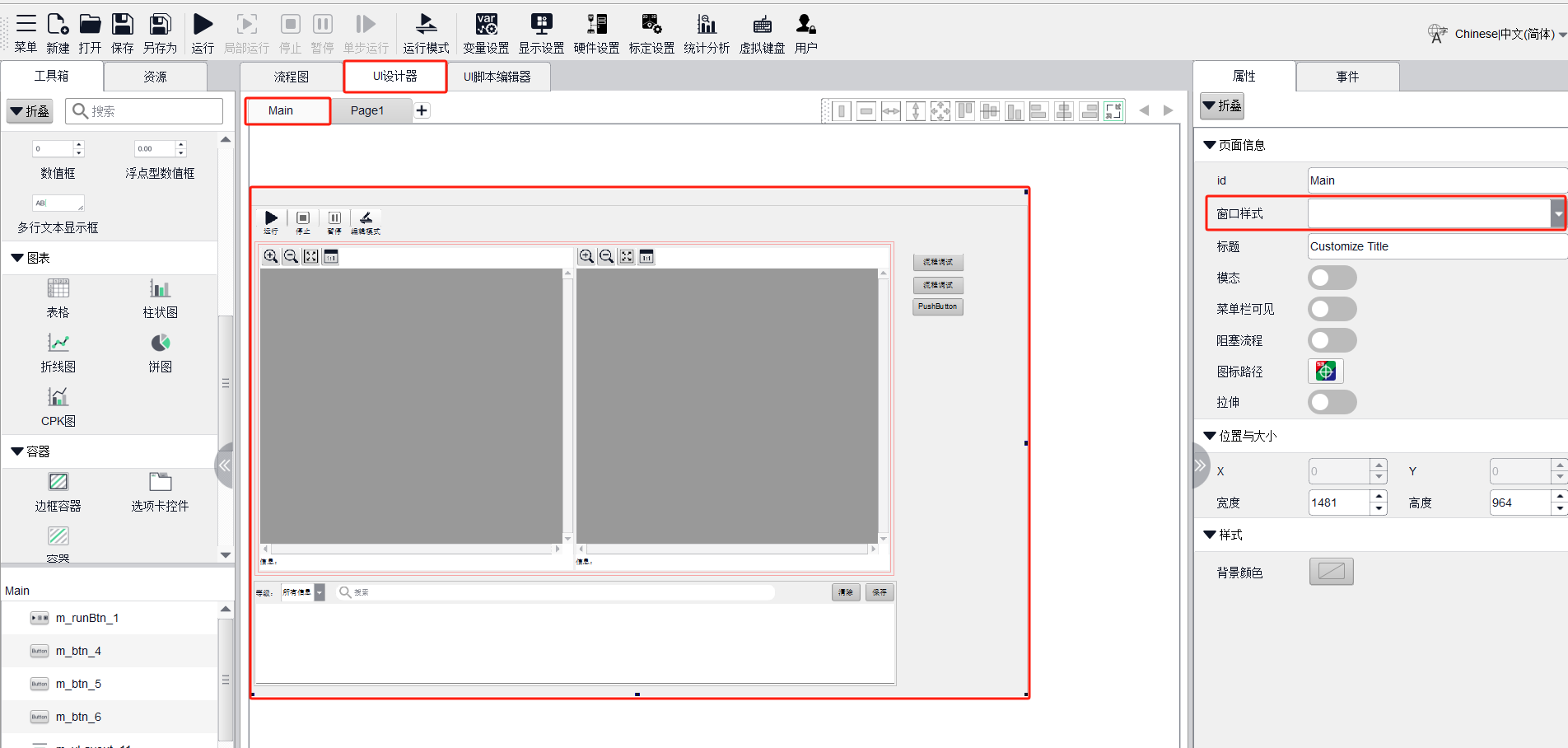This screenshot has height=748, width=1568.
Task: Open the 虚拟键盘 virtual keyboard
Action: coord(762,34)
